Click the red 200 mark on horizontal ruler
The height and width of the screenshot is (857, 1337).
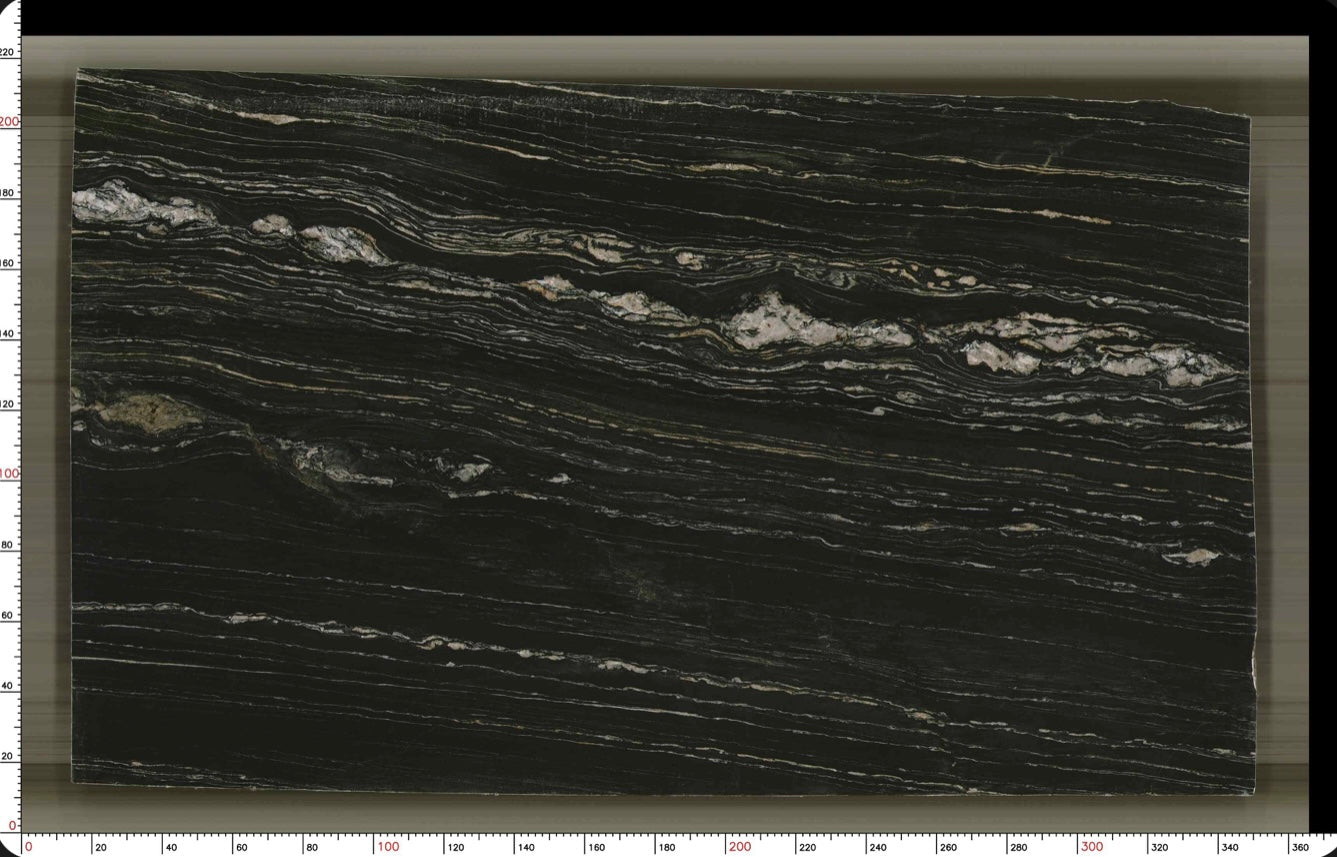740,847
